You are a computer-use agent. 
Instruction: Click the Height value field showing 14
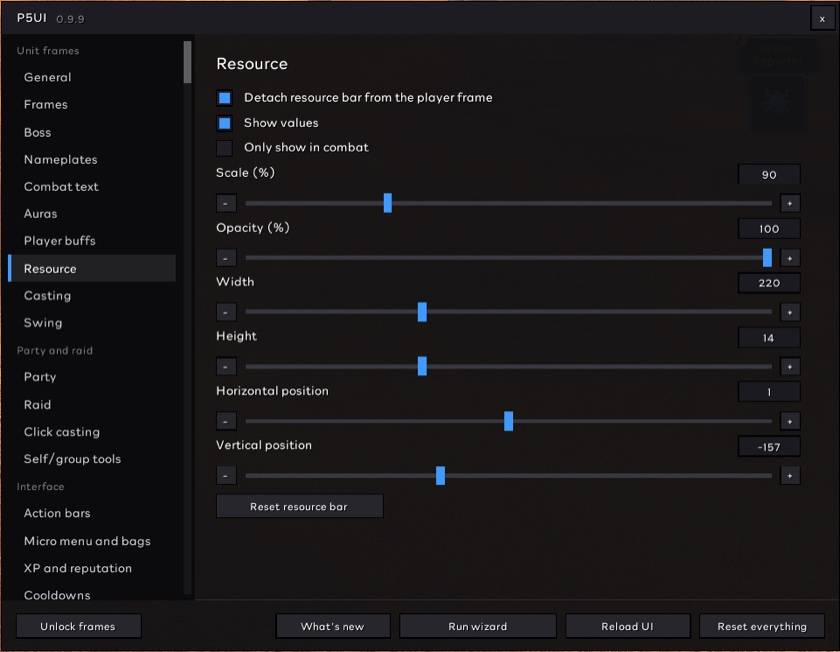[x=769, y=338]
